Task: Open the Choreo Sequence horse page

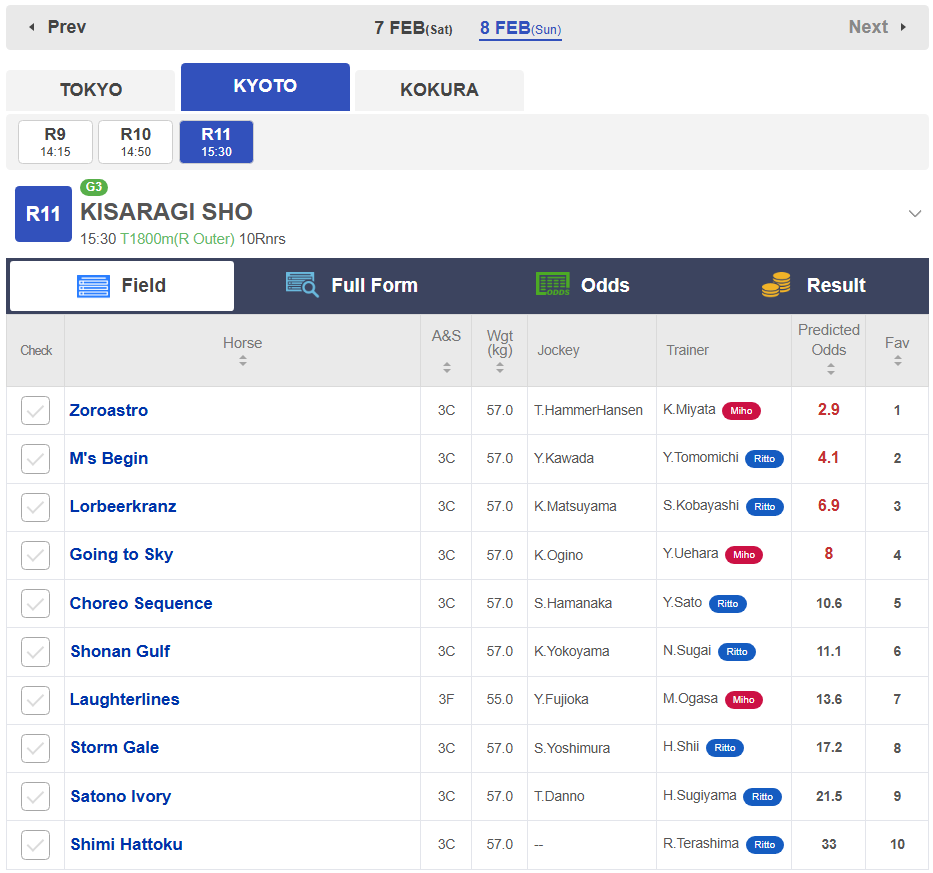Action: click(x=141, y=603)
